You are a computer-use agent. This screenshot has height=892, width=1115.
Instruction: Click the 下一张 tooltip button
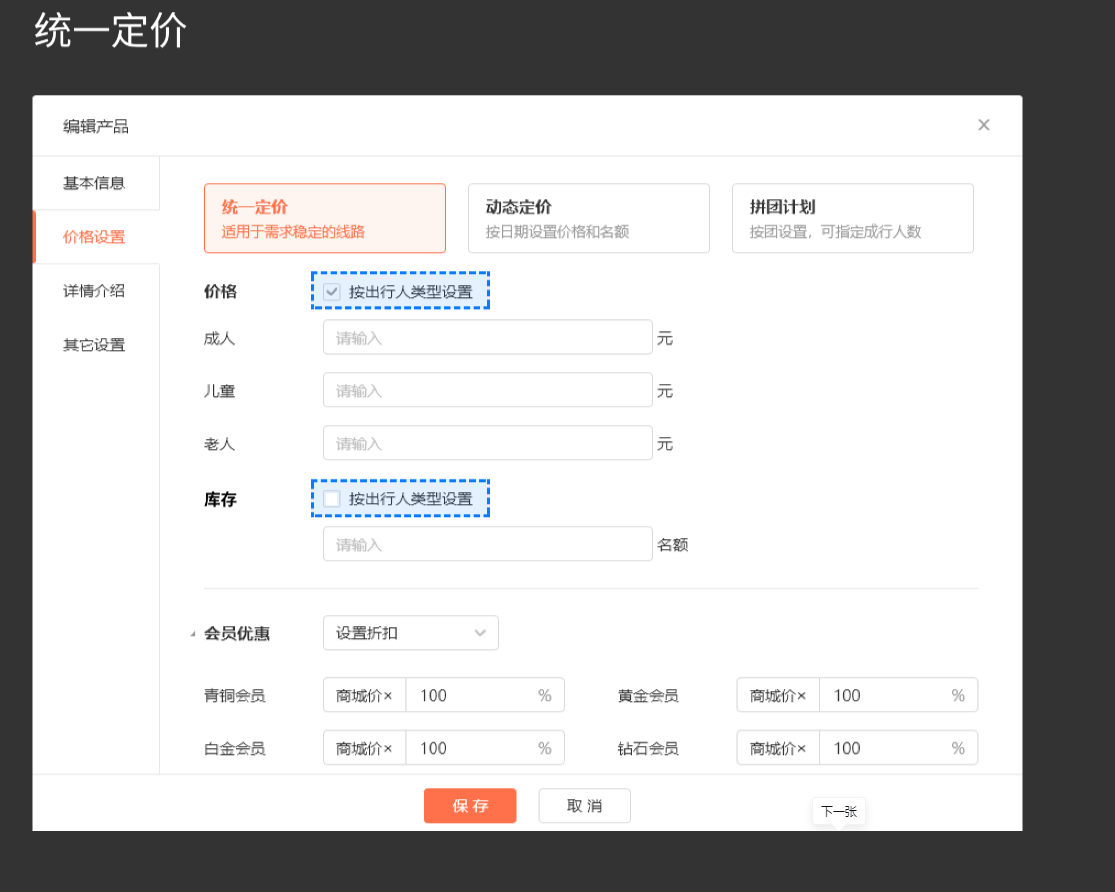pos(839,811)
